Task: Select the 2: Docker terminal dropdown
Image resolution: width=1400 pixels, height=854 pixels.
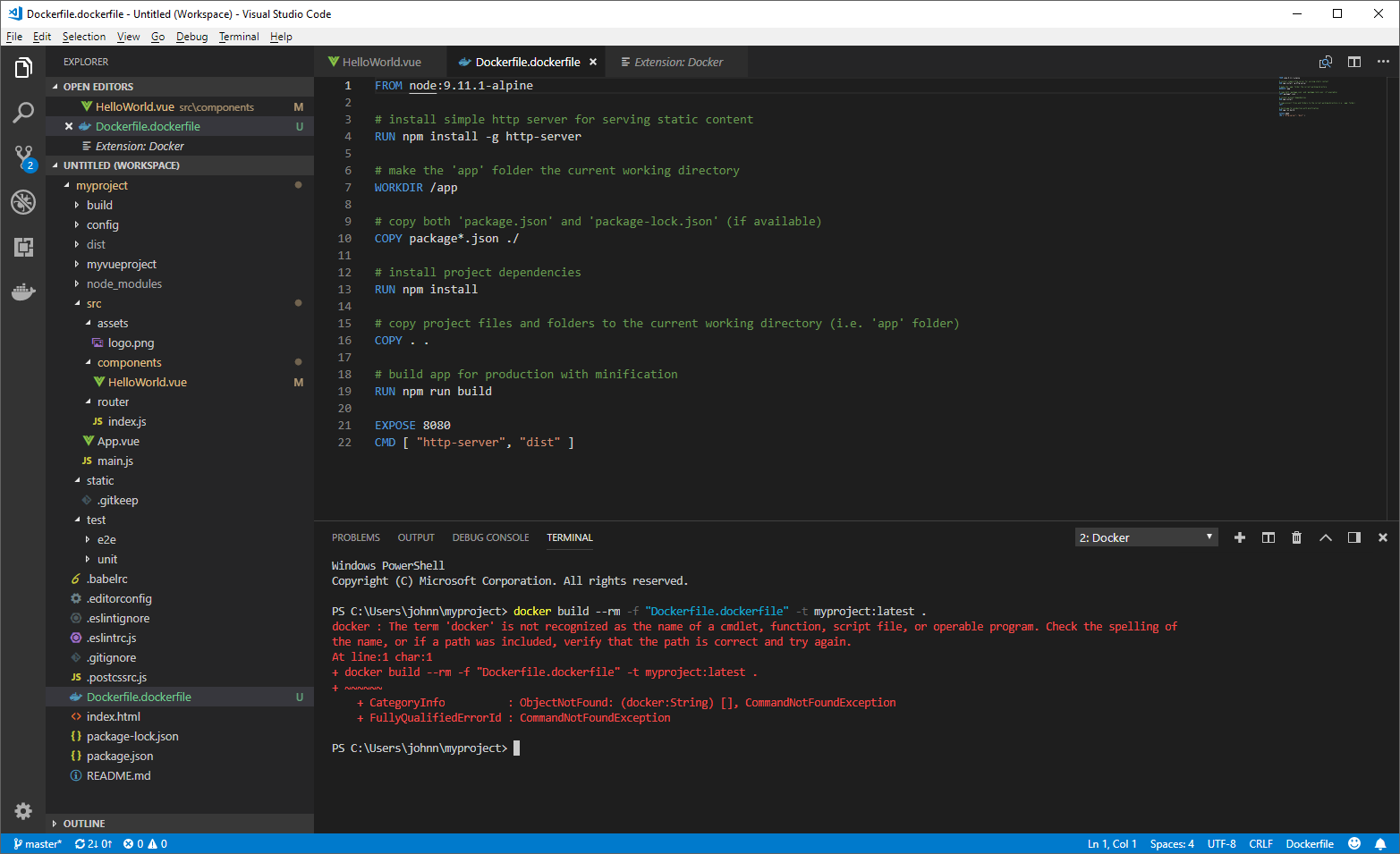Action: (x=1146, y=537)
